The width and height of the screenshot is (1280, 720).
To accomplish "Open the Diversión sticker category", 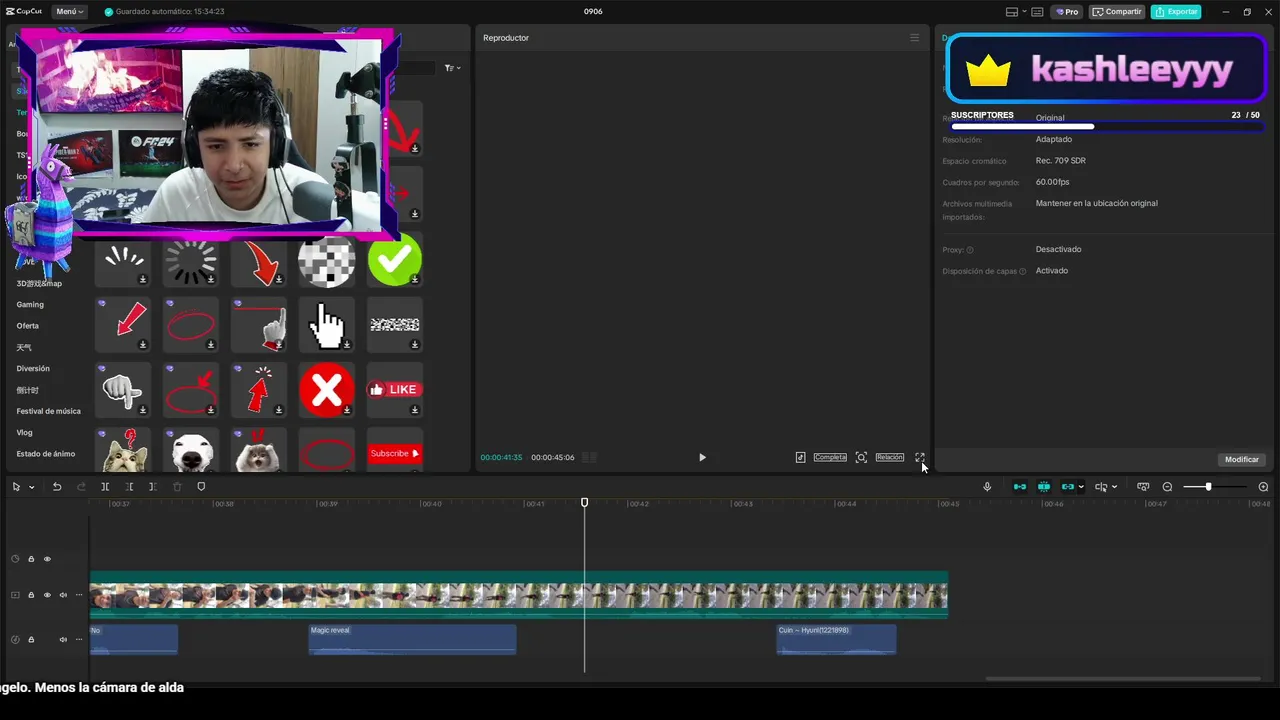I will coord(33,369).
